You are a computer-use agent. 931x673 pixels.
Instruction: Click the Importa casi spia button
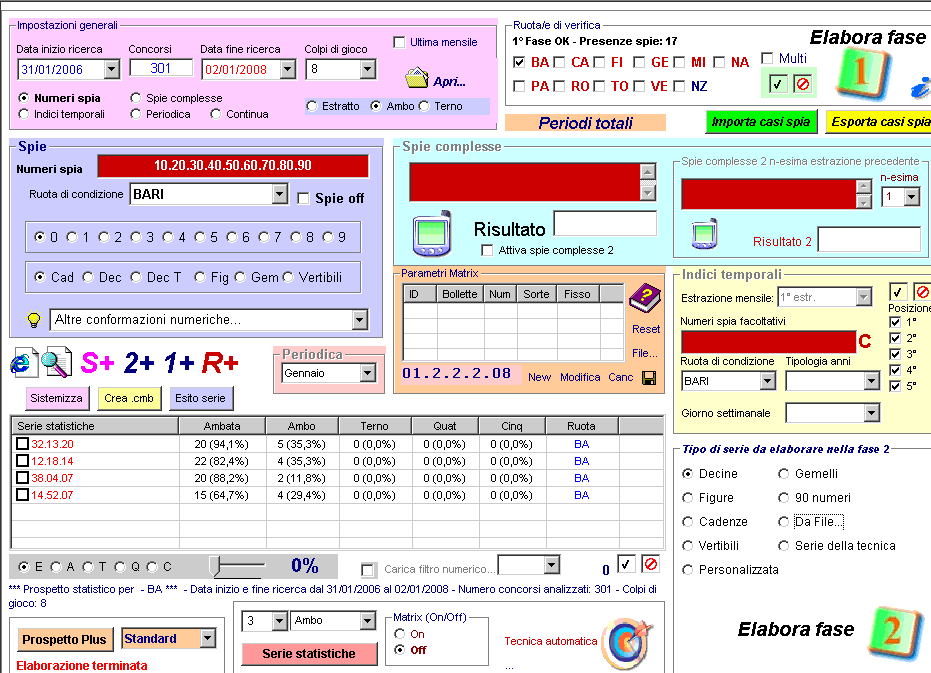click(761, 122)
